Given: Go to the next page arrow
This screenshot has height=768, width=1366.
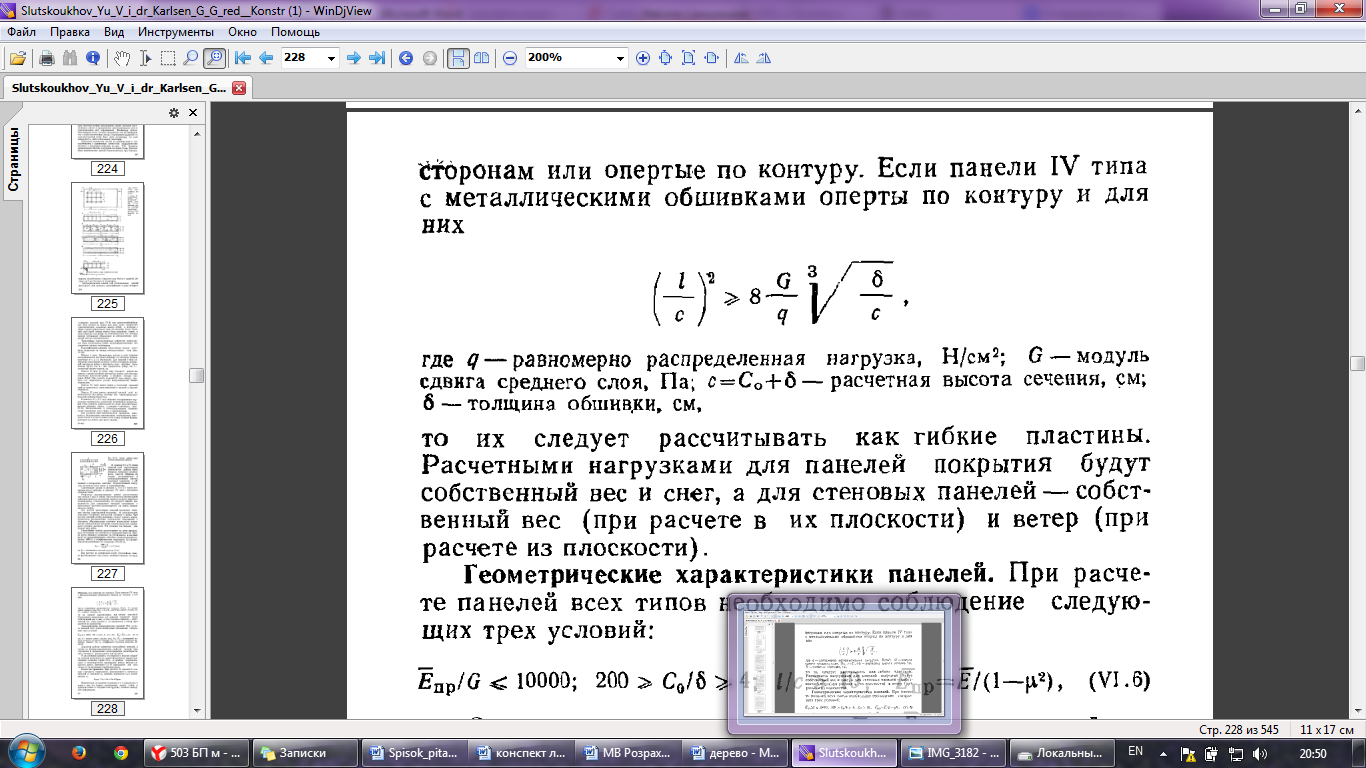Looking at the screenshot, I should tap(353, 58).
